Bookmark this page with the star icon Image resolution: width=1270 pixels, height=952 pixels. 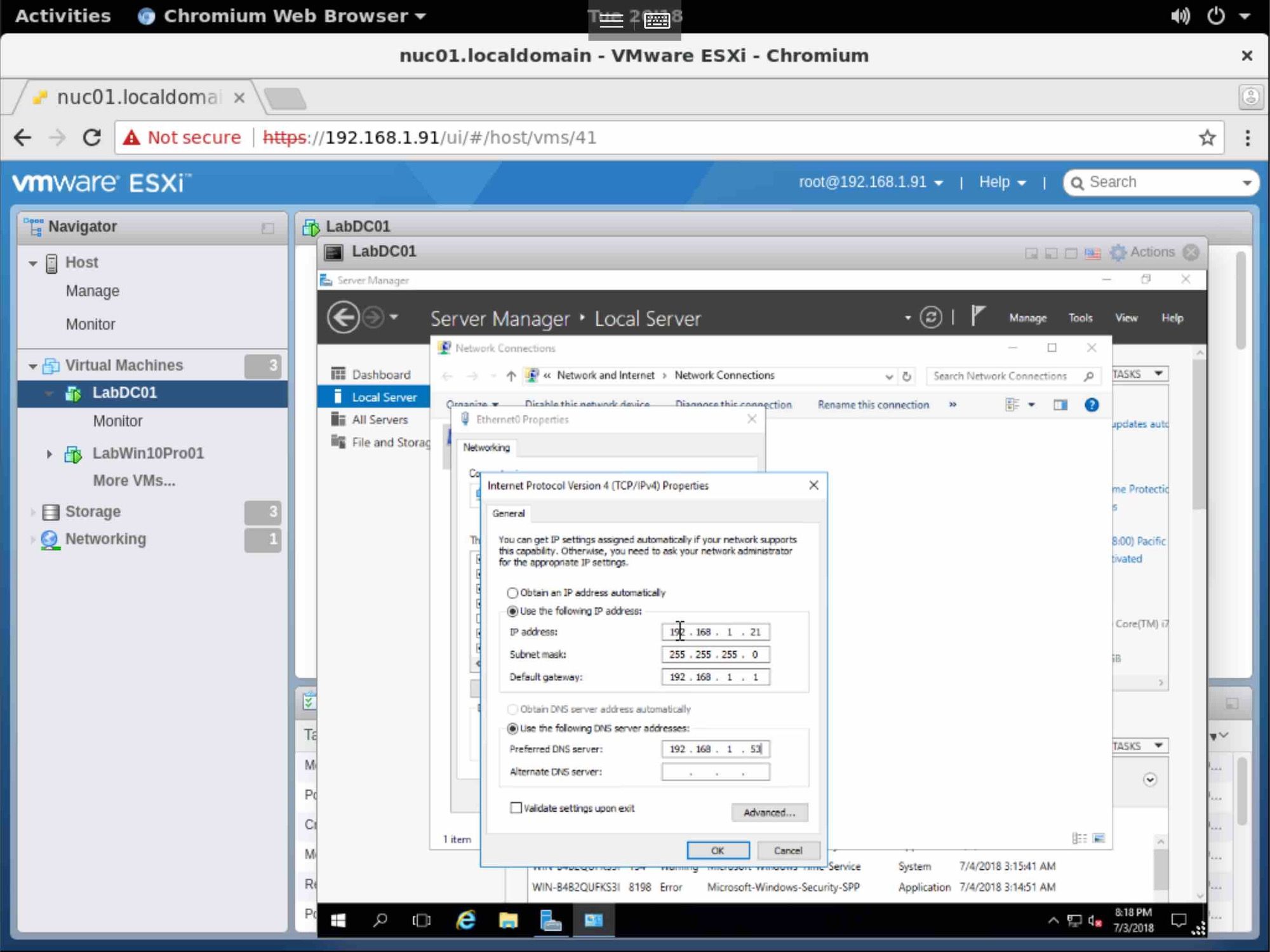1207,137
